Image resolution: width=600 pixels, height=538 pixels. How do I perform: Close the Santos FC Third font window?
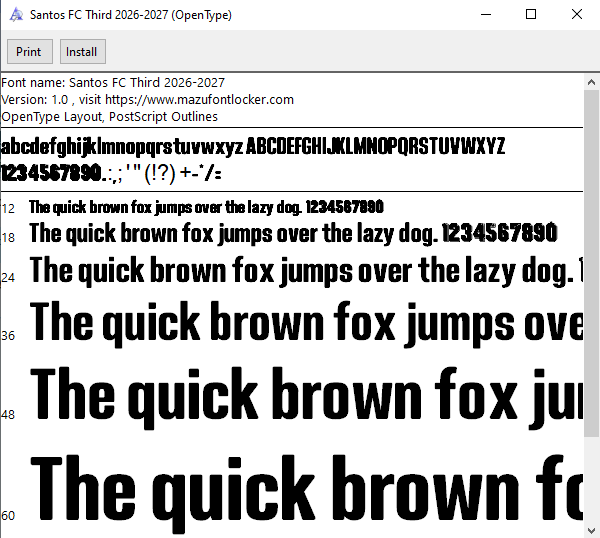pos(577,15)
